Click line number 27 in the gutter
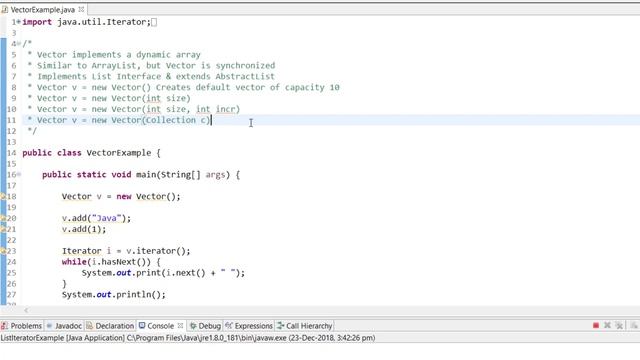 [11, 295]
